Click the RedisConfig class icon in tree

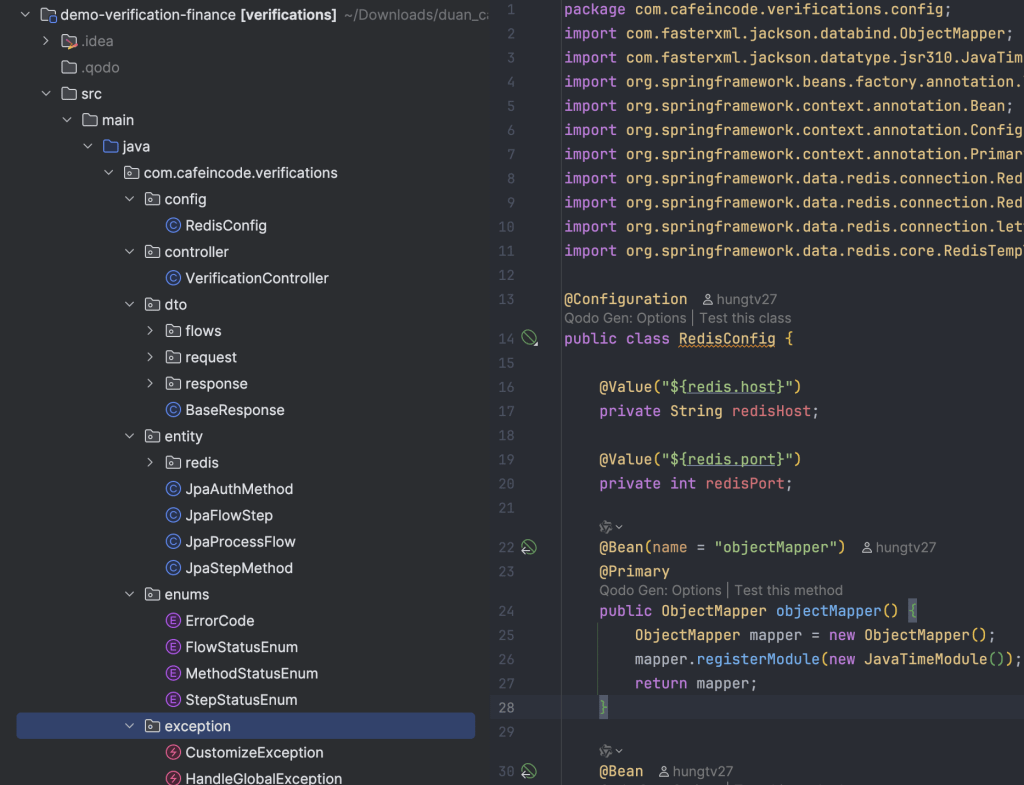point(173,225)
